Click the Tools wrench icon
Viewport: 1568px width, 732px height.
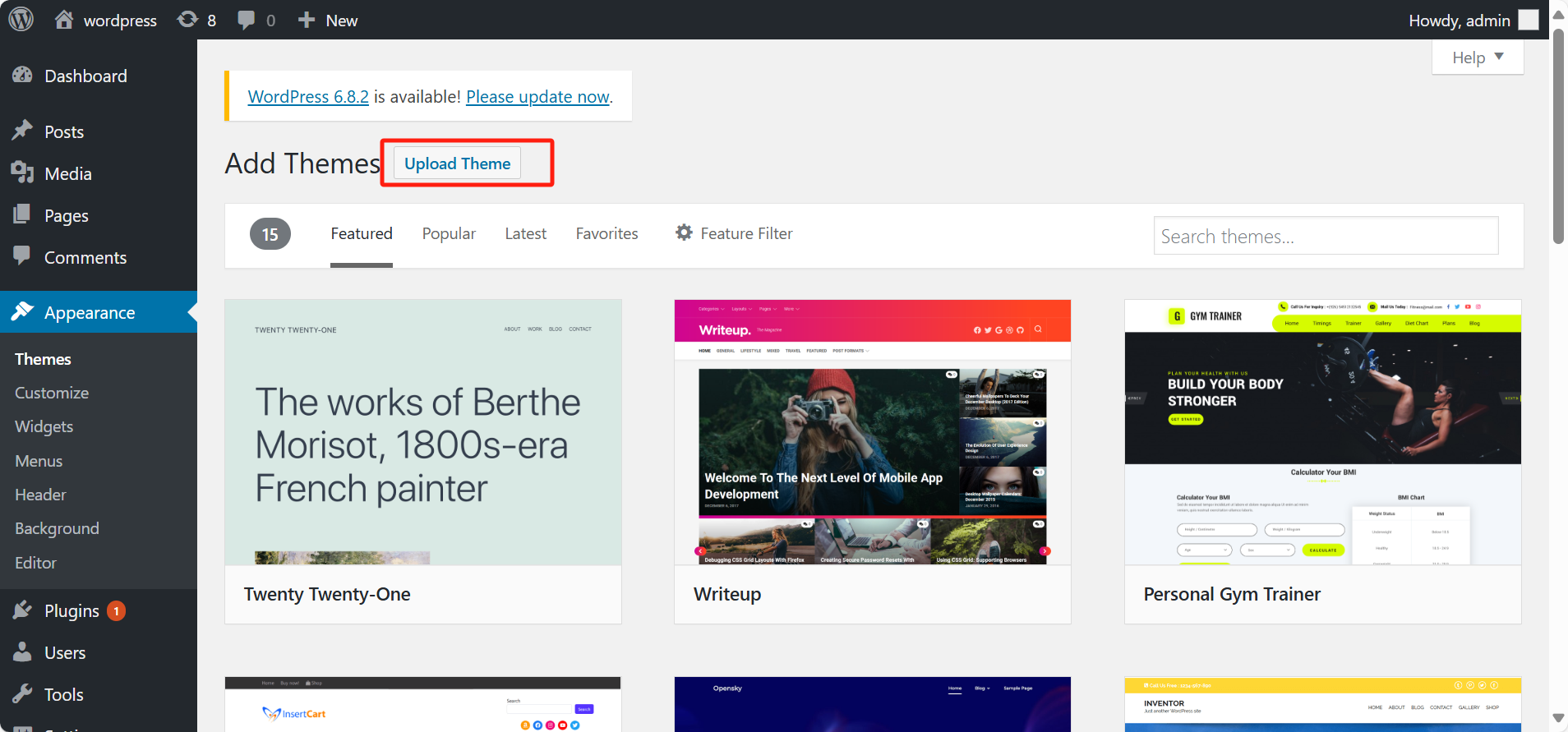pyautogui.click(x=22, y=694)
